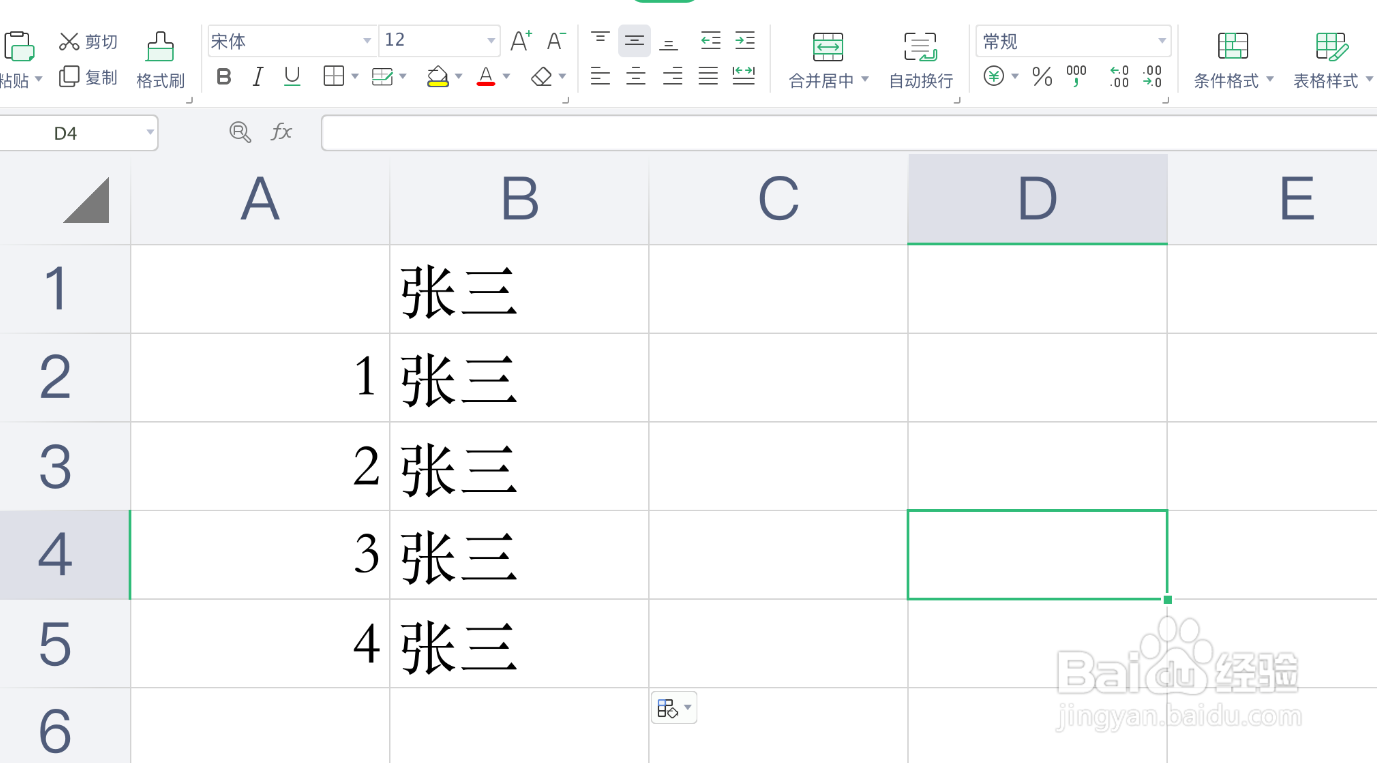Apply the yellow fill color swatch
Viewport: 1377px width, 763px height.
(x=437, y=77)
